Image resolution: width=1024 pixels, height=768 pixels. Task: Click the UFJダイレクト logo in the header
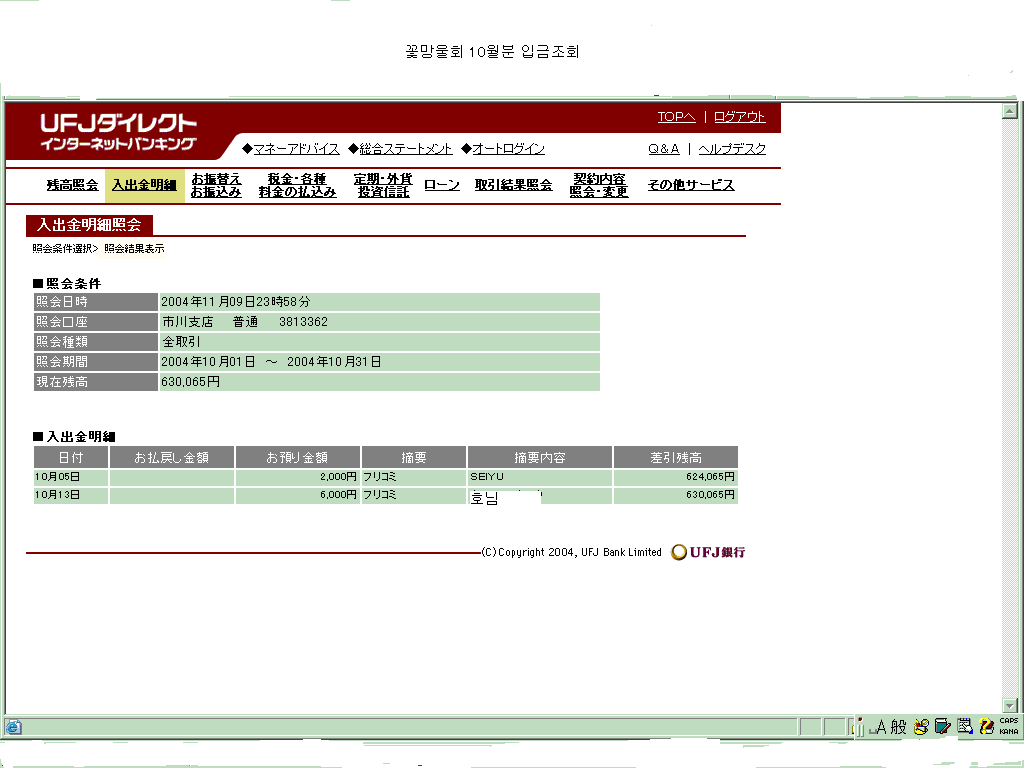(x=118, y=132)
